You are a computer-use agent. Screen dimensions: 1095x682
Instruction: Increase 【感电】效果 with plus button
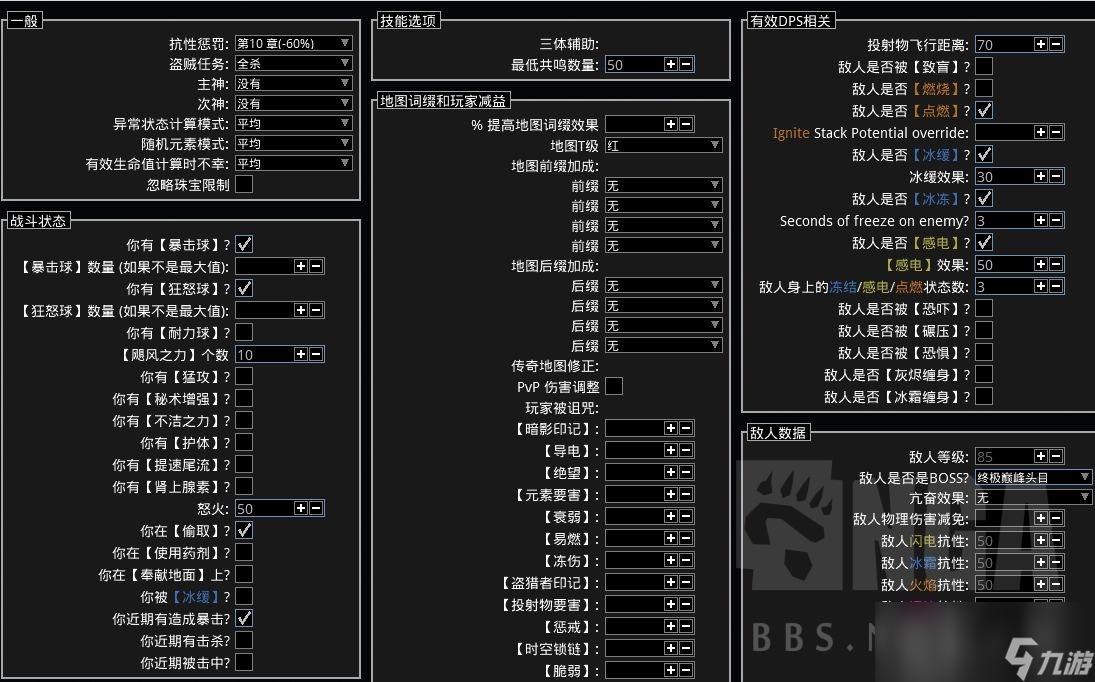1041,264
